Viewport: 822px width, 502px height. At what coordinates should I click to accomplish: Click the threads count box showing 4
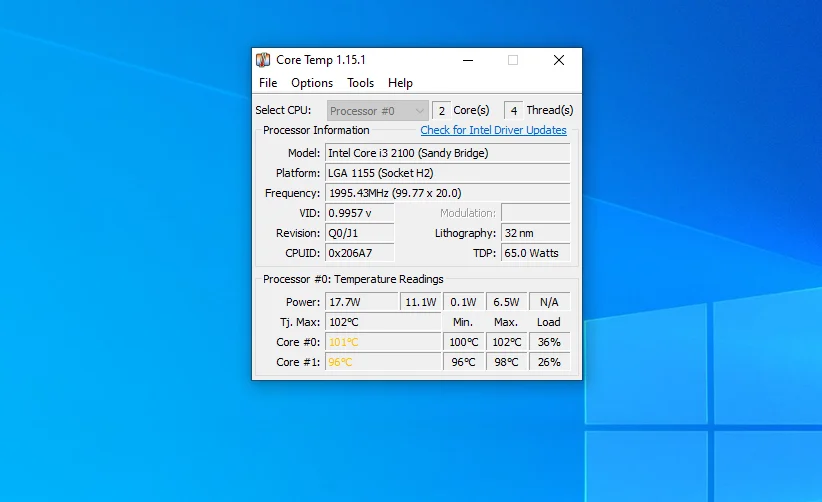point(513,111)
